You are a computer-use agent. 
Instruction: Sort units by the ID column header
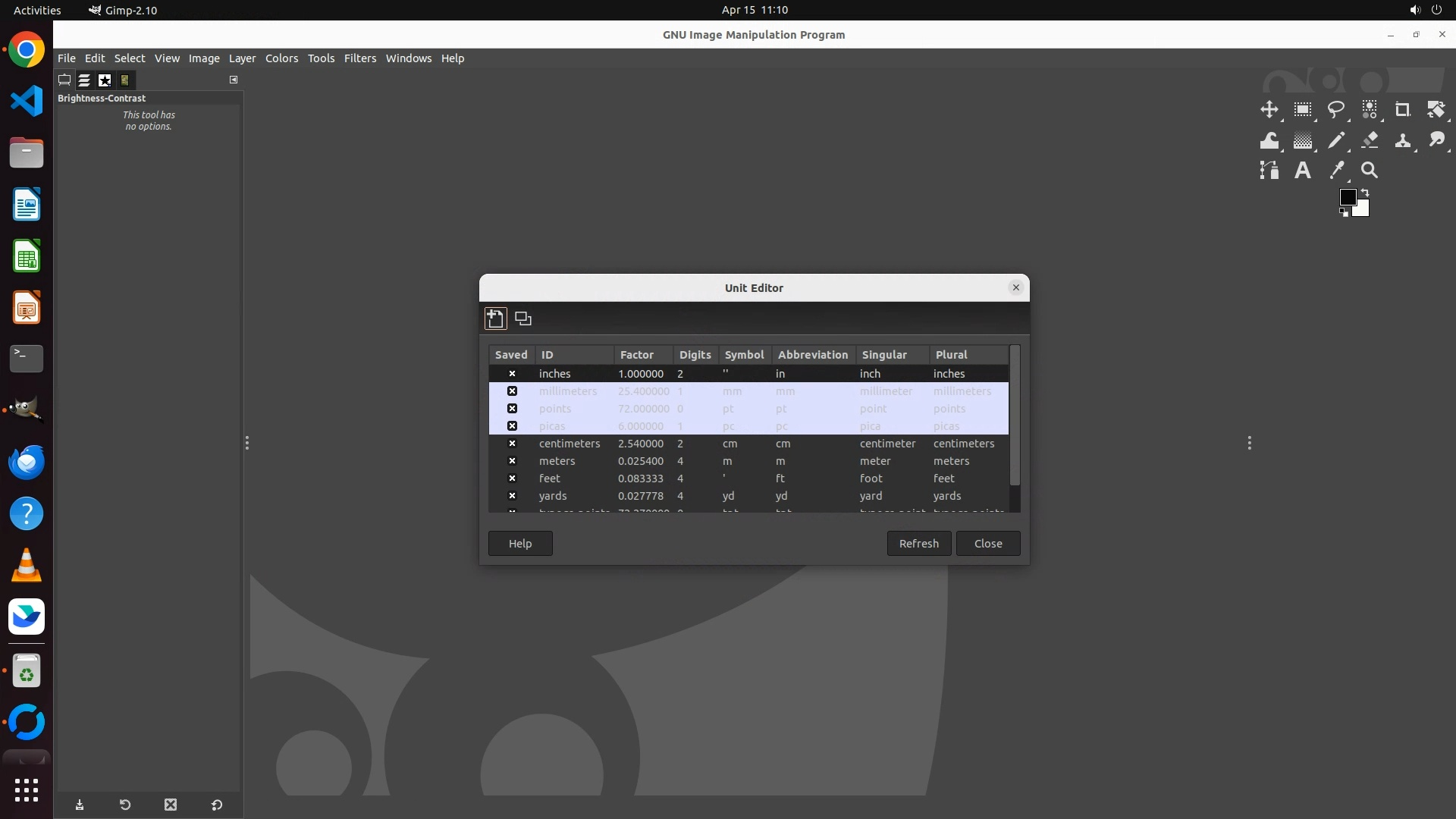[x=548, y=355]
